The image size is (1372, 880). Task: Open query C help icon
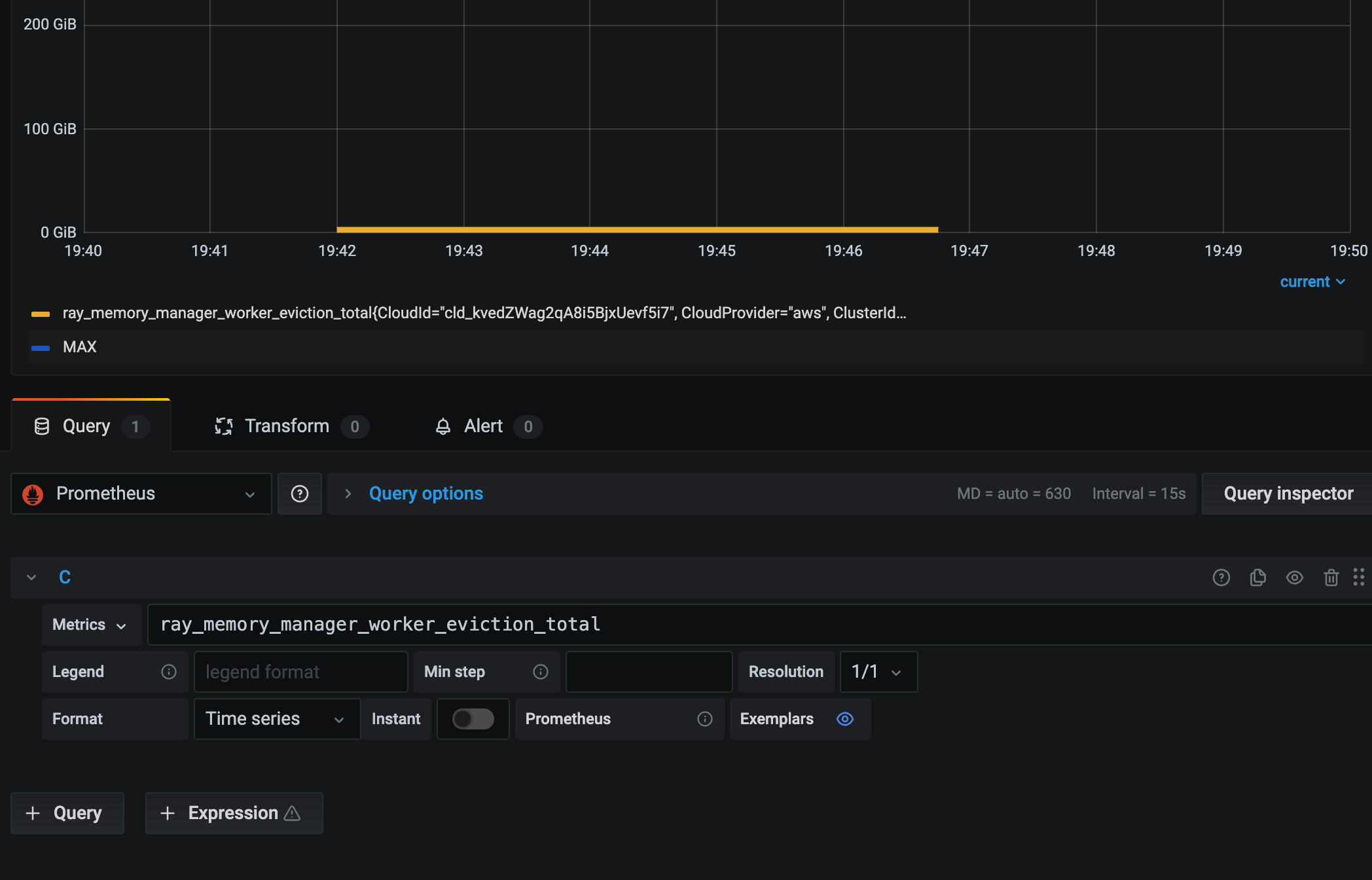coord(1221,577)
